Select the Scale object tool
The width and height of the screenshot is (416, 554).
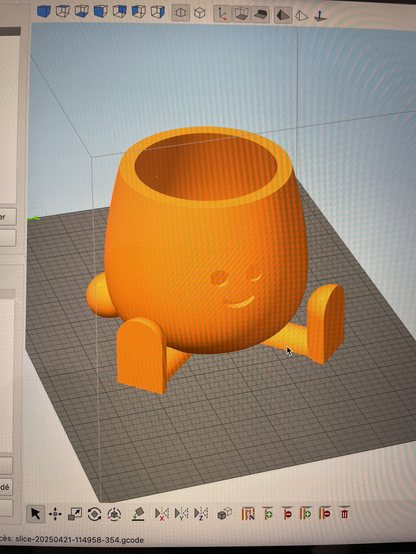(75, 514)
